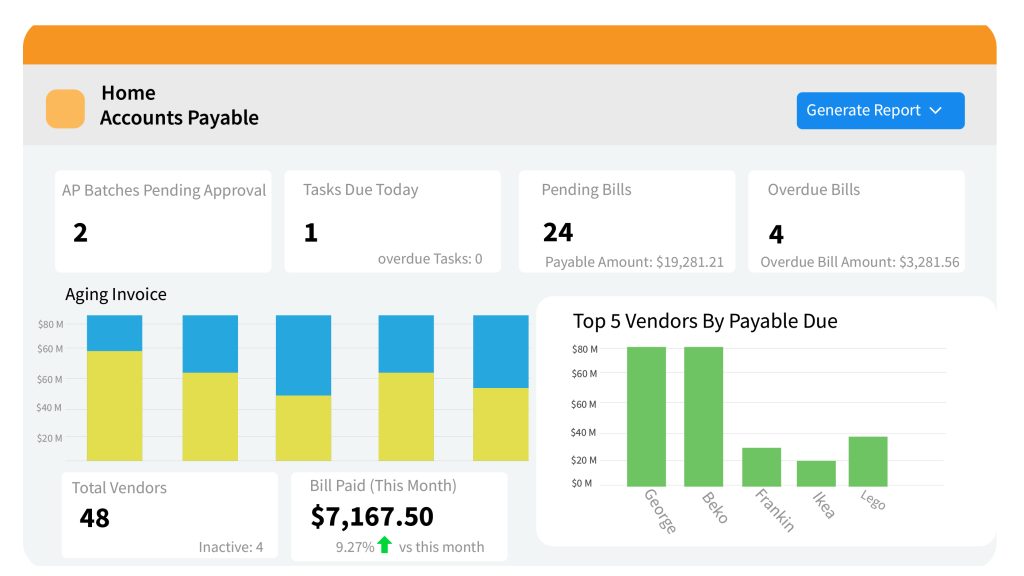Select Beko's green bar in the vendor chart
The image size is (1024, 576).
pyautogui.click(x=704, y=415)
